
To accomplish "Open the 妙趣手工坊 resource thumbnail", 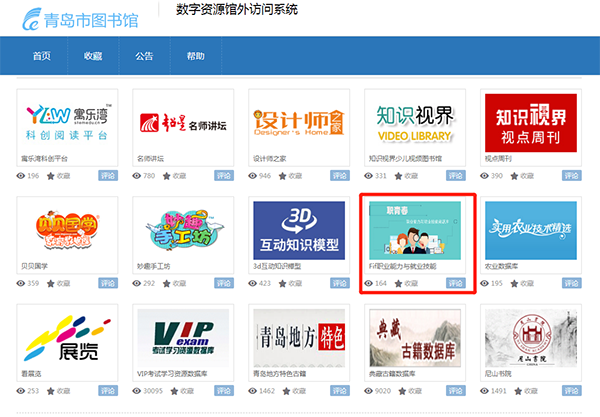I will click(x=183, y=230).
